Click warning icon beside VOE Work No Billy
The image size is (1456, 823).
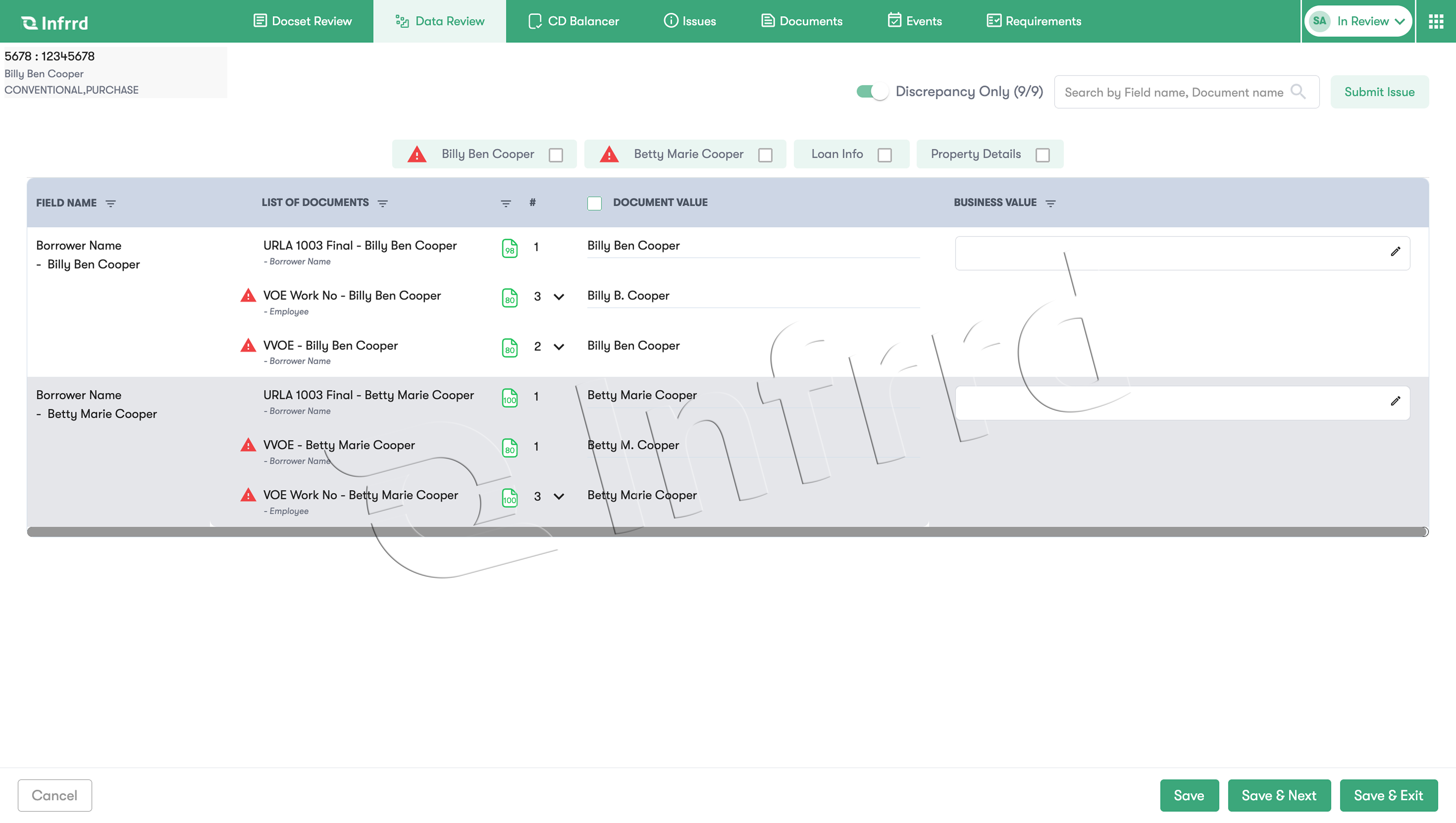pos(248,295)
